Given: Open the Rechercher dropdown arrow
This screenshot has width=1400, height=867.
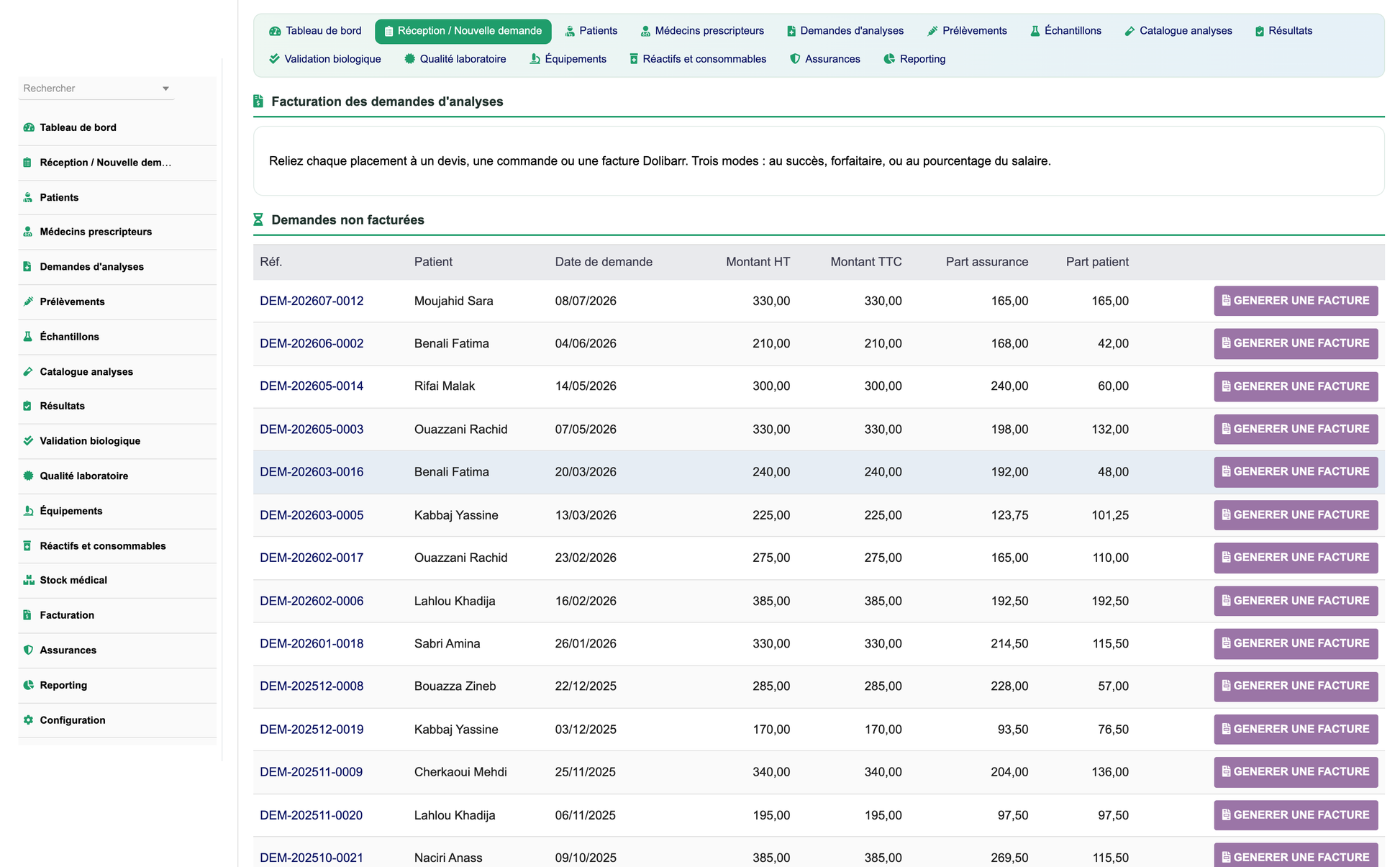Looking at the screenshot, I should coord(165,88).
